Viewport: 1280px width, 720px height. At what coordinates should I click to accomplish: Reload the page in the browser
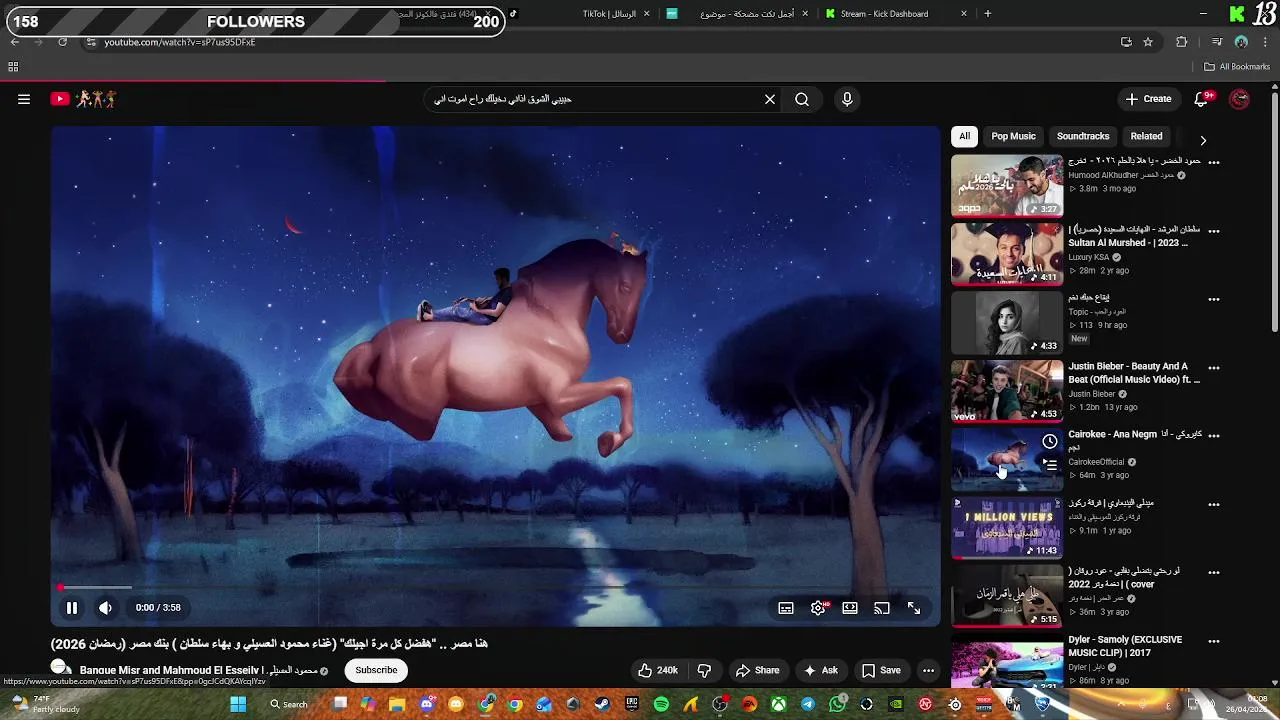coord(62,42)
